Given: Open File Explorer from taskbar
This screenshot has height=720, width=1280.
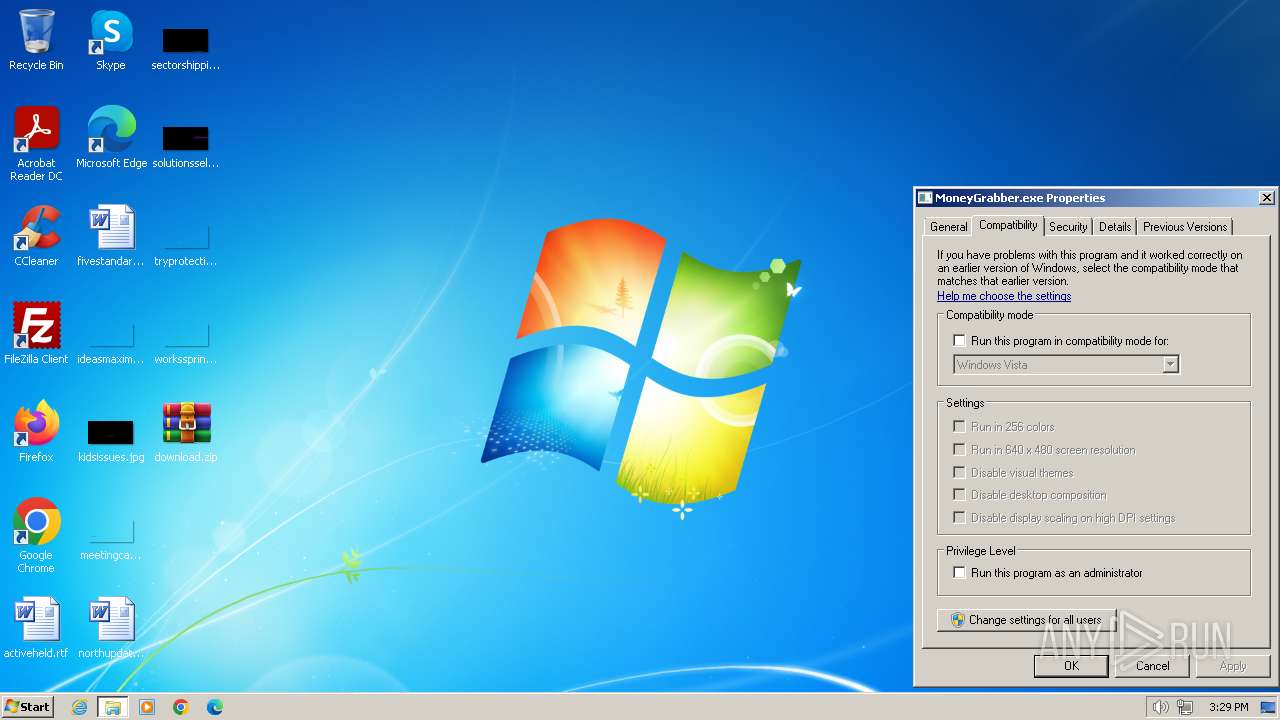Looking at the screenshot, I should tap(113, 707).
